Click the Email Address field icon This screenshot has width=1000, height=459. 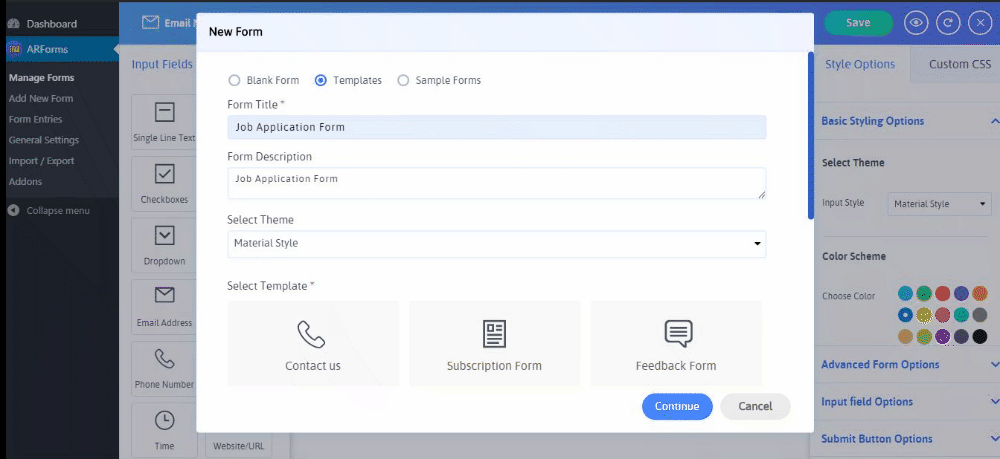(164, 296)
